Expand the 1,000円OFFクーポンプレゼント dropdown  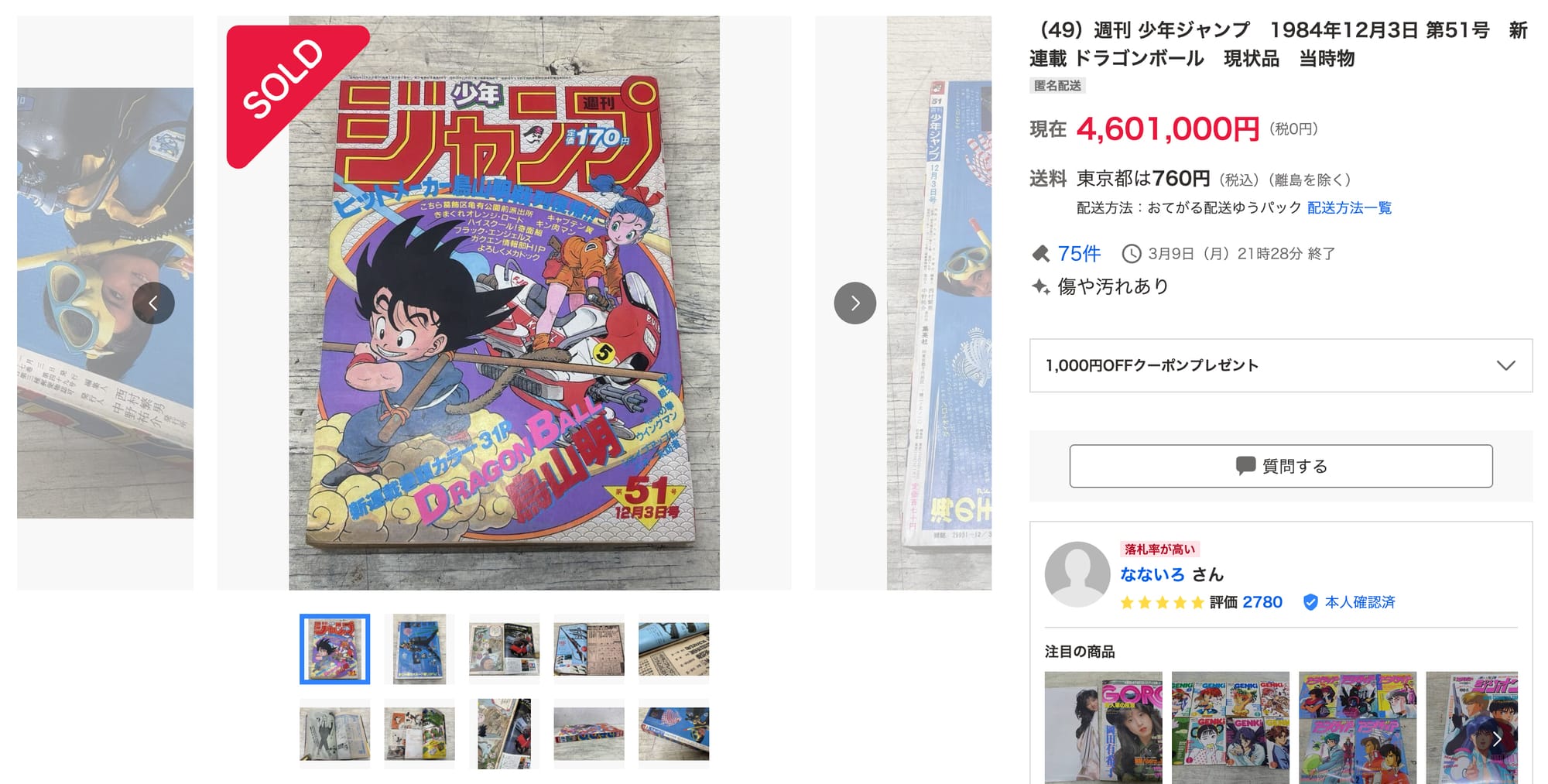(x=1280, y=365)
